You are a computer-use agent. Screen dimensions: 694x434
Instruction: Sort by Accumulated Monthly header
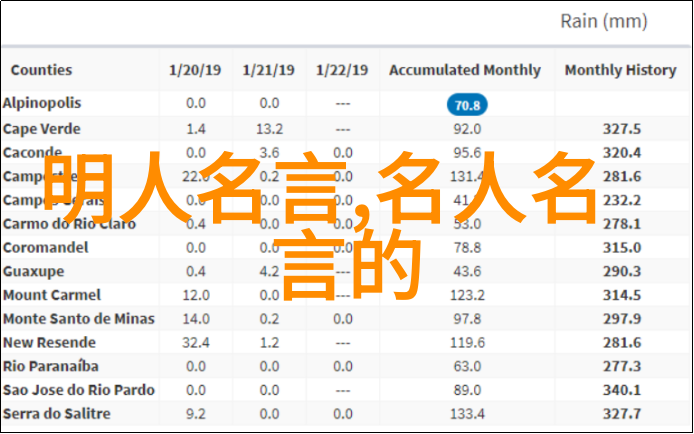[465, 70]
